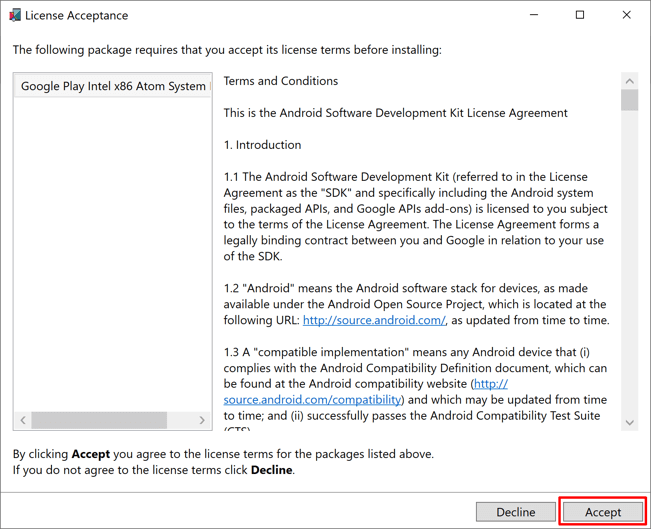Click the License Acceptance window icon
Image resolution: width=651 pixels, height=529 pixels.
14,15
